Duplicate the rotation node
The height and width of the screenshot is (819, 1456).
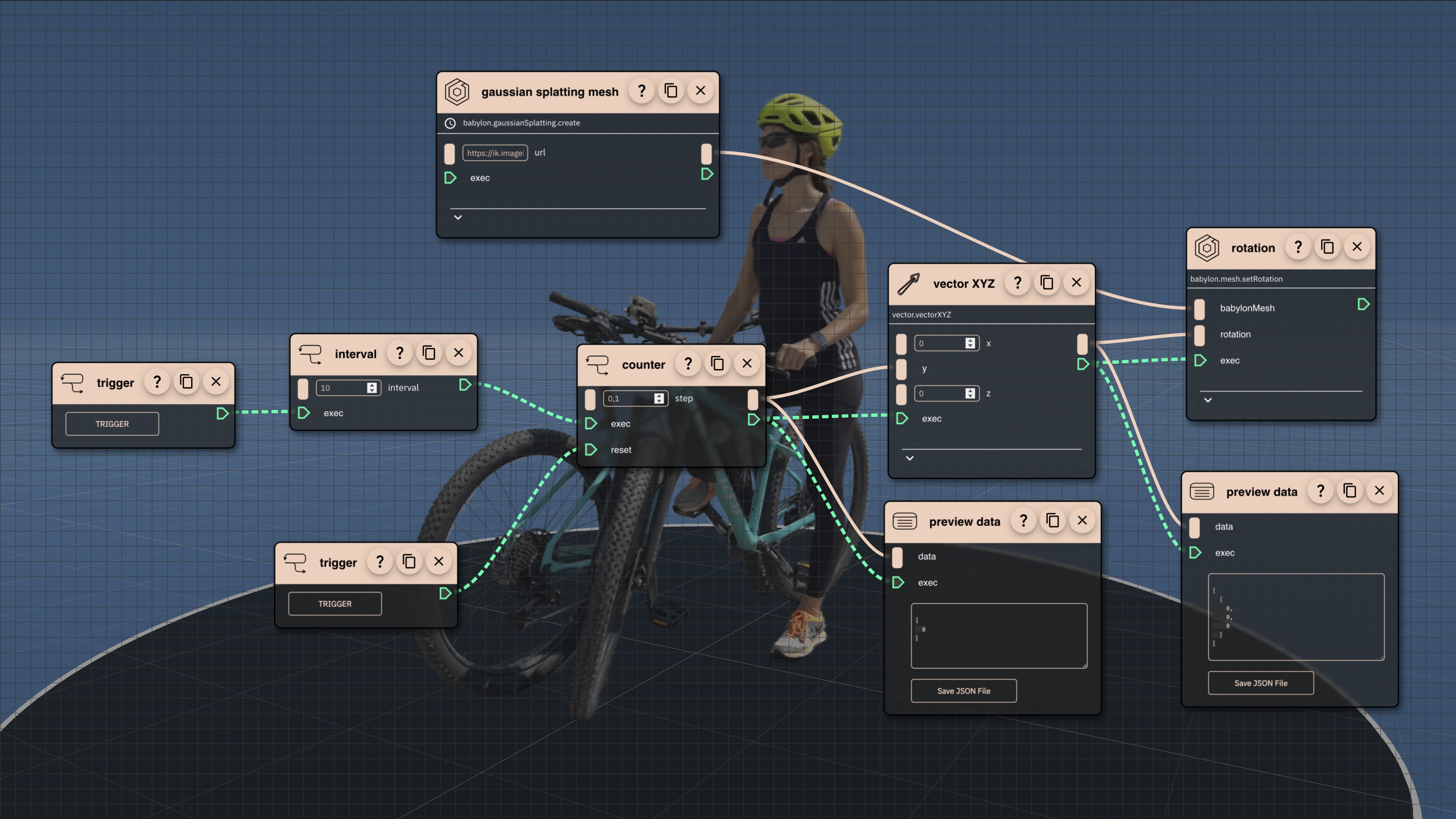(1327, 248)
